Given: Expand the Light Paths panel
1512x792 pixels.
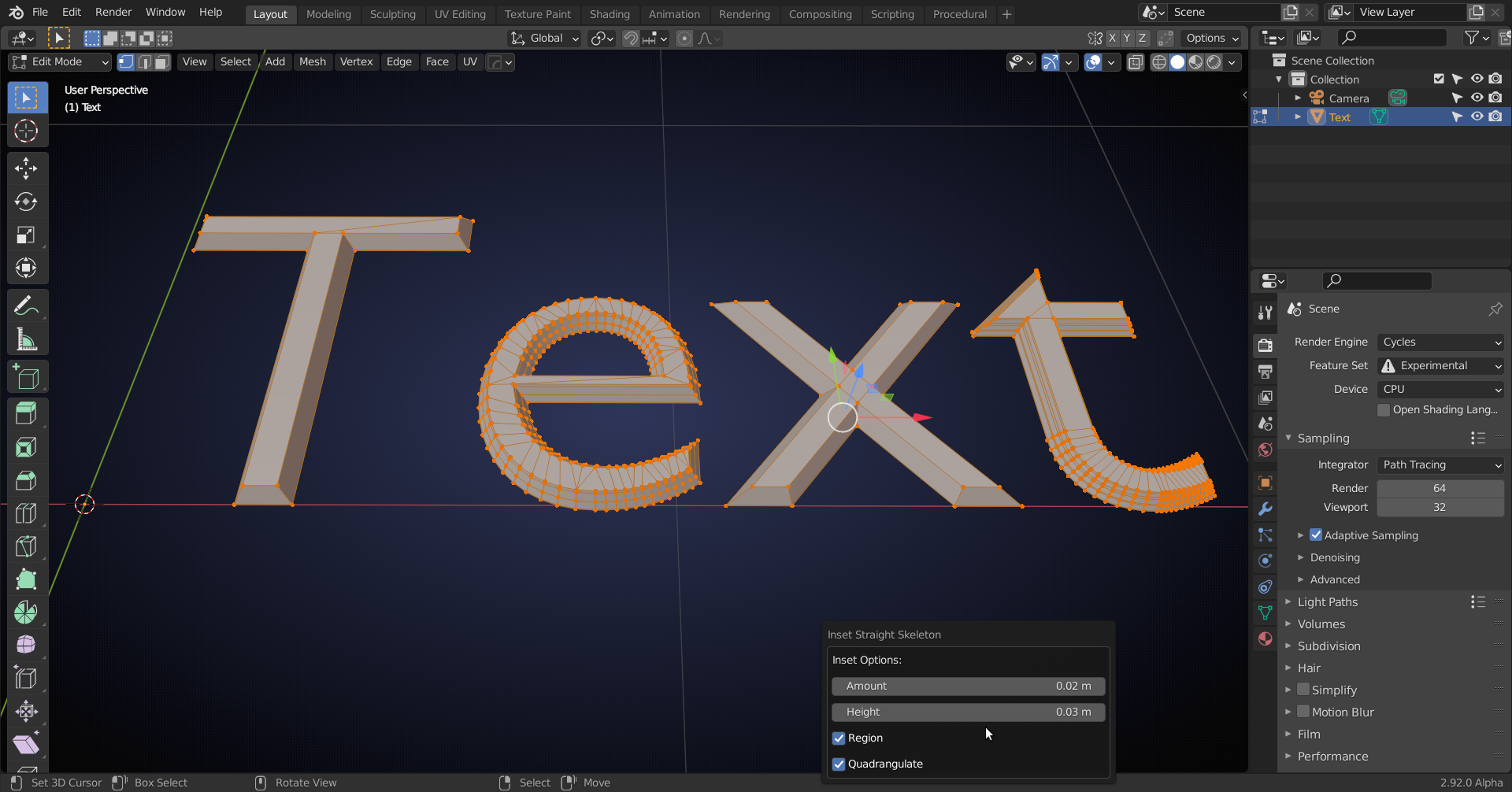Looking at the screenshot, I should pyautogui.click(x=1328, y=602).
